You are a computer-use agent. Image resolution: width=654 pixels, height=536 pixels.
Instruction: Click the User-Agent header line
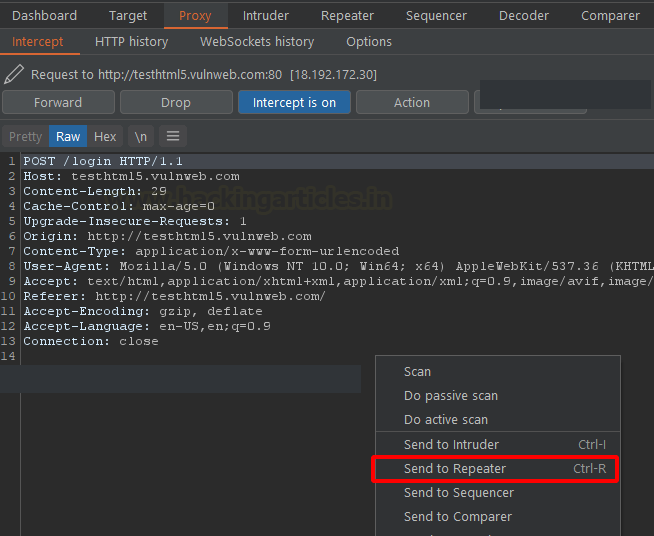pos(338,266)
